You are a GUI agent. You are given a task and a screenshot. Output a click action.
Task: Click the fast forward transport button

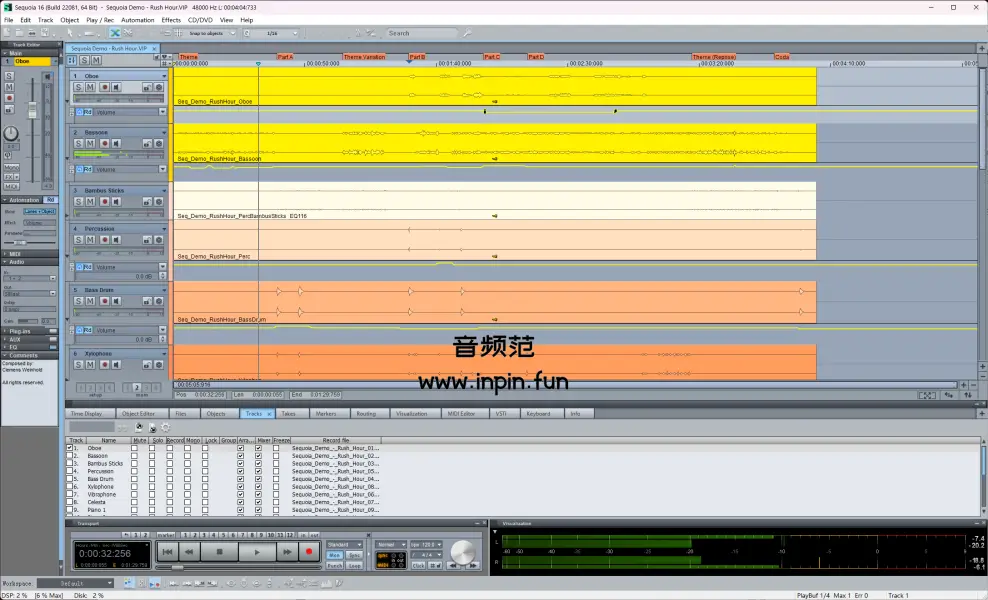point(287,552)
